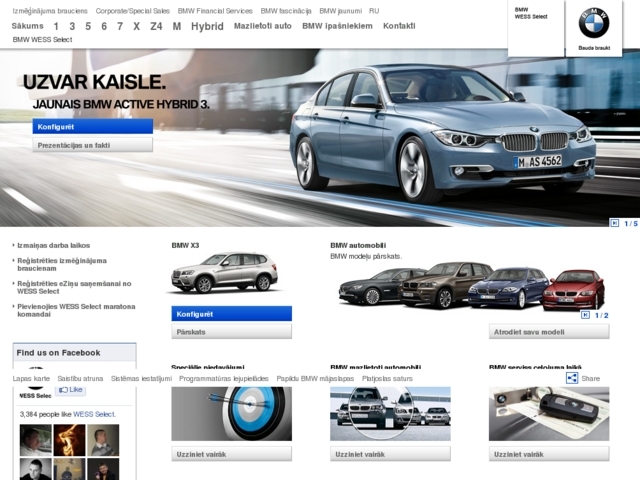Screen dimensions: 640x480
Task: Click the Share text link
Action: click(591, 378)
